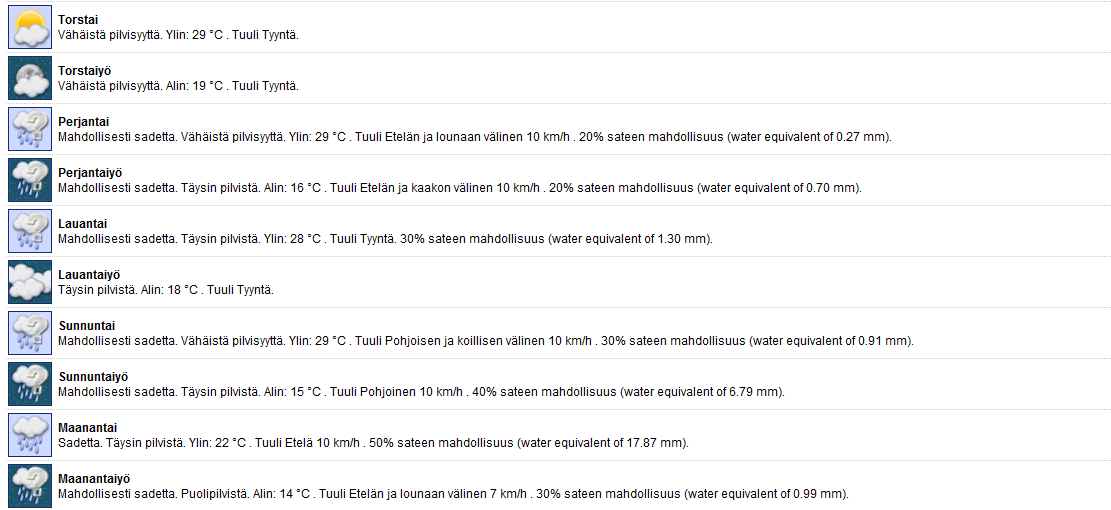This screenshot has width=1111, height=510.
Task: Select the Torstaiyö heading text
Action: pos(86,71)
